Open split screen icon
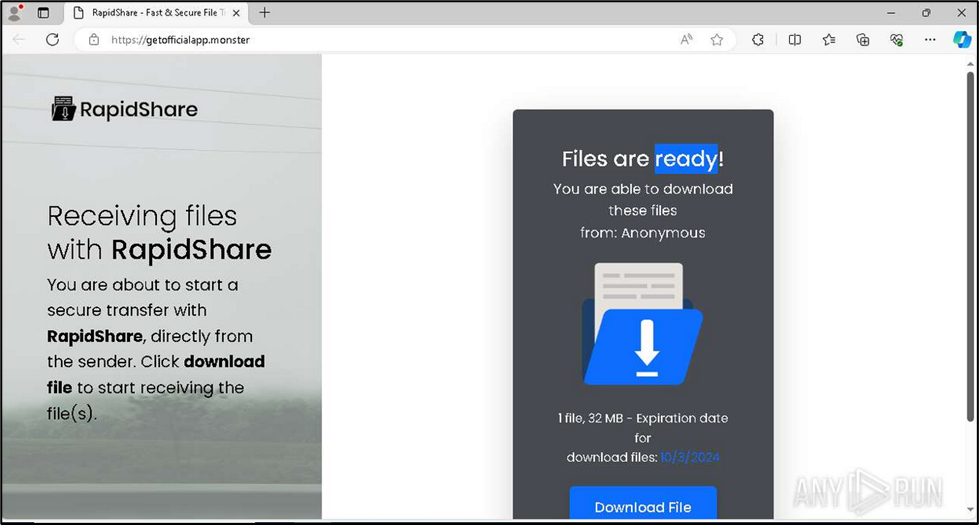This screenshot has height=525, width=979. tap(795, 40)
